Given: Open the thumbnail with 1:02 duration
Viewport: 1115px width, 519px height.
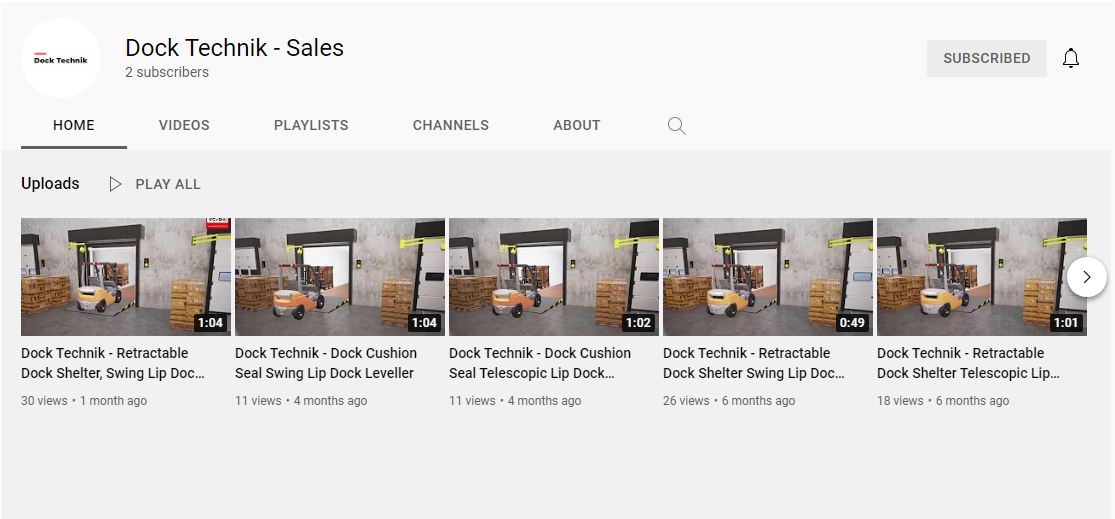Looking at the screenshot, I should click(x=554, y=277).
